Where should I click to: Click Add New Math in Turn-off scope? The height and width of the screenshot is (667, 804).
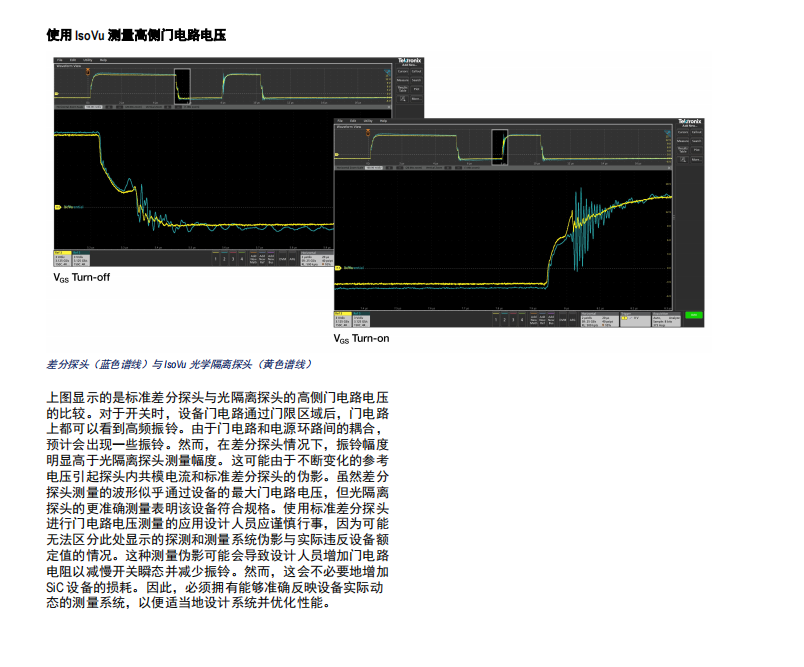pyautogui.click(x=253, y=259)
